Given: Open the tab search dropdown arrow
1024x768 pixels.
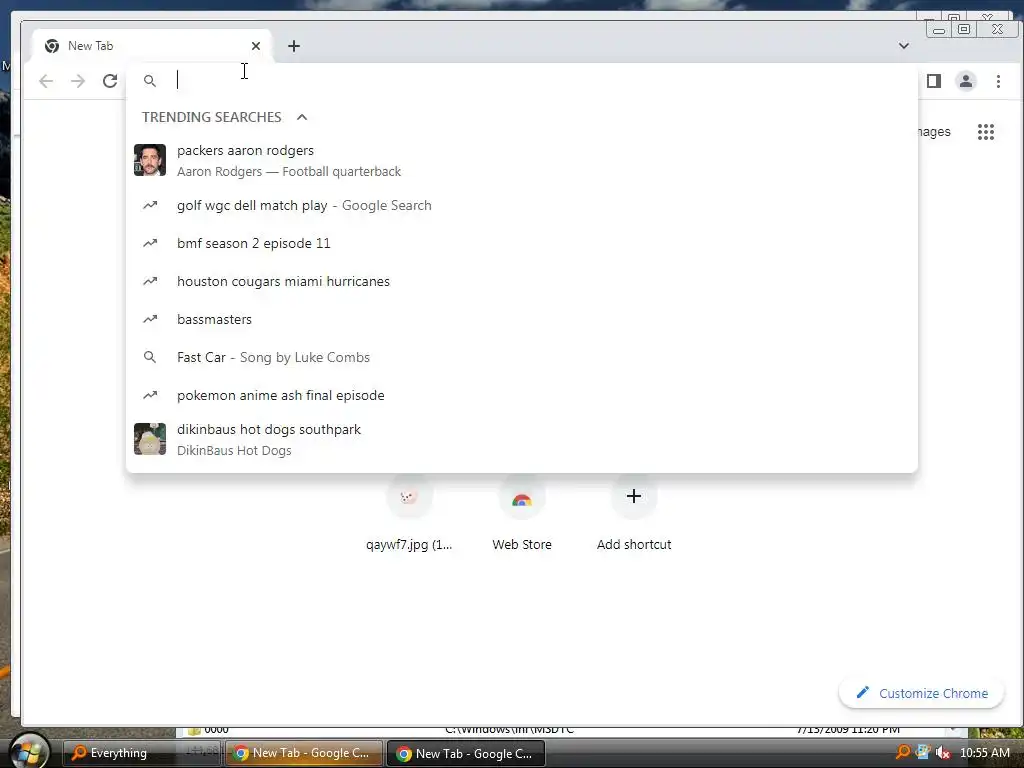Looking at the screenshot, I should pyautogui.click(x=904, y=46).
